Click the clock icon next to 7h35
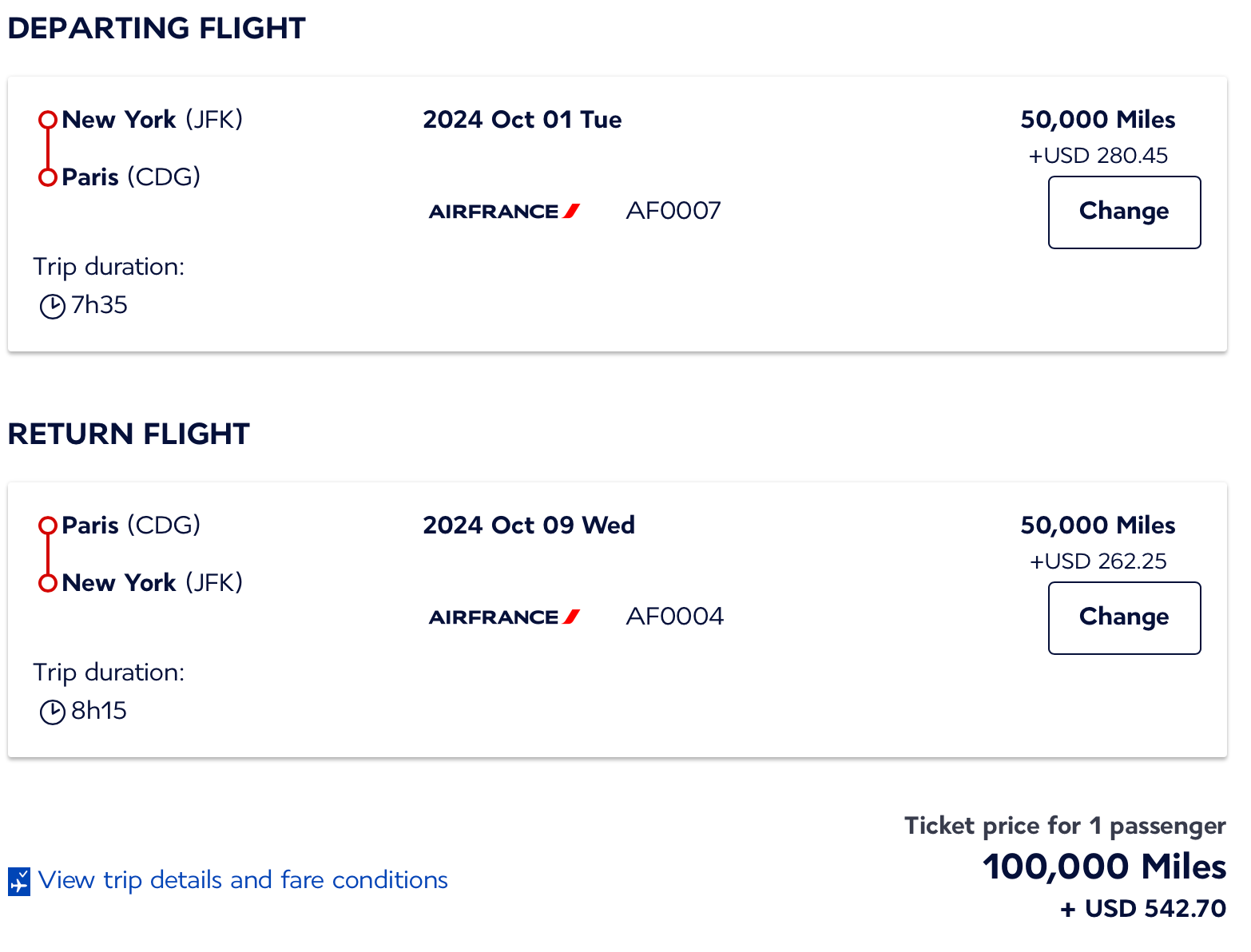The image size is (1251, 952). coord(53,306)
